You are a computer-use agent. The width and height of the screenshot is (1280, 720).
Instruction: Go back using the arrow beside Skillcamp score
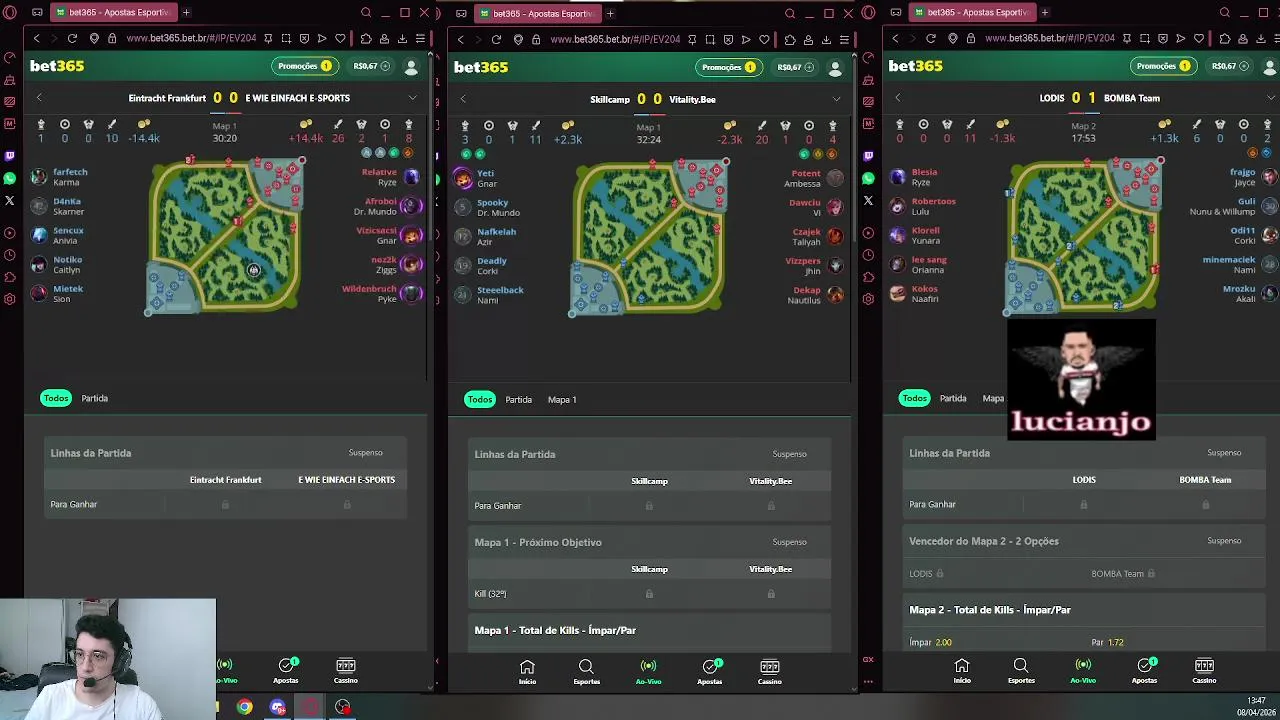coord(463,99)
